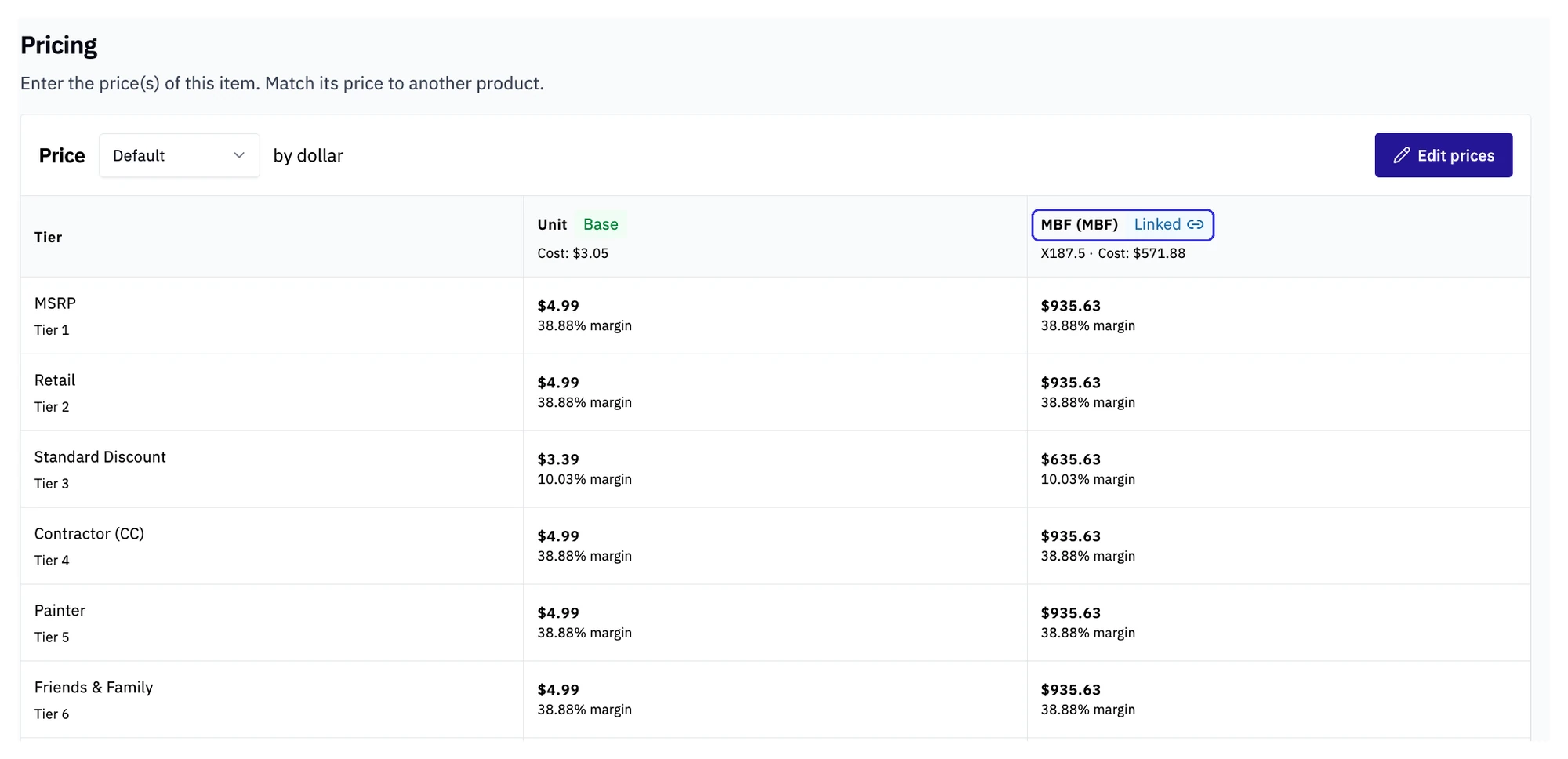Click the Tier 6 sublabel
The height and width of the screenshot is (759, 1568).
point(52,714)
